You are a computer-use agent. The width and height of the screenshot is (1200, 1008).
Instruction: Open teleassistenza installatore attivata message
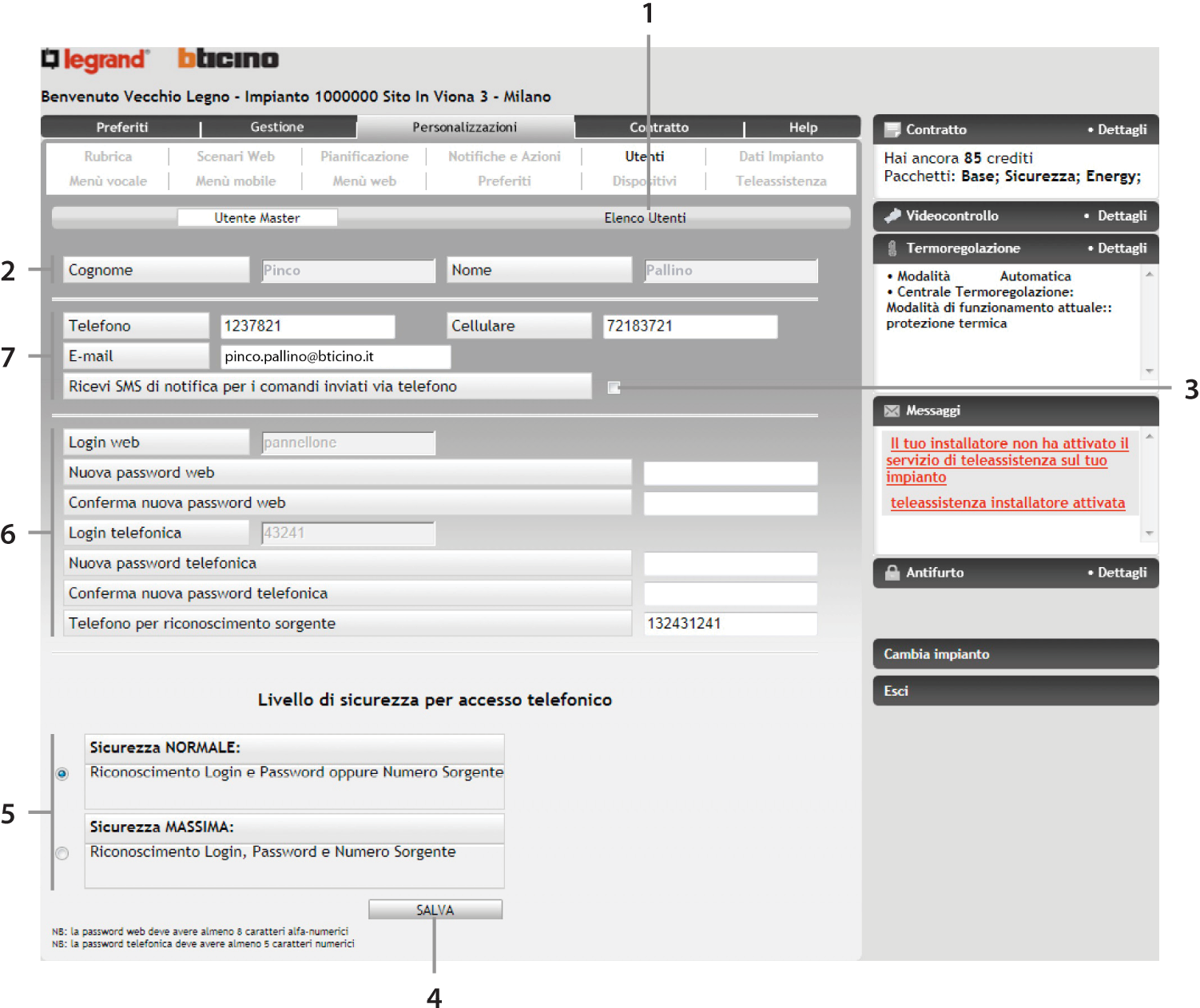pos(1007,502)
